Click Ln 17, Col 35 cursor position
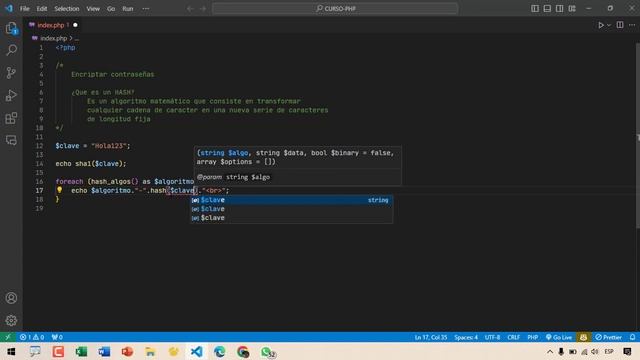 431,337
